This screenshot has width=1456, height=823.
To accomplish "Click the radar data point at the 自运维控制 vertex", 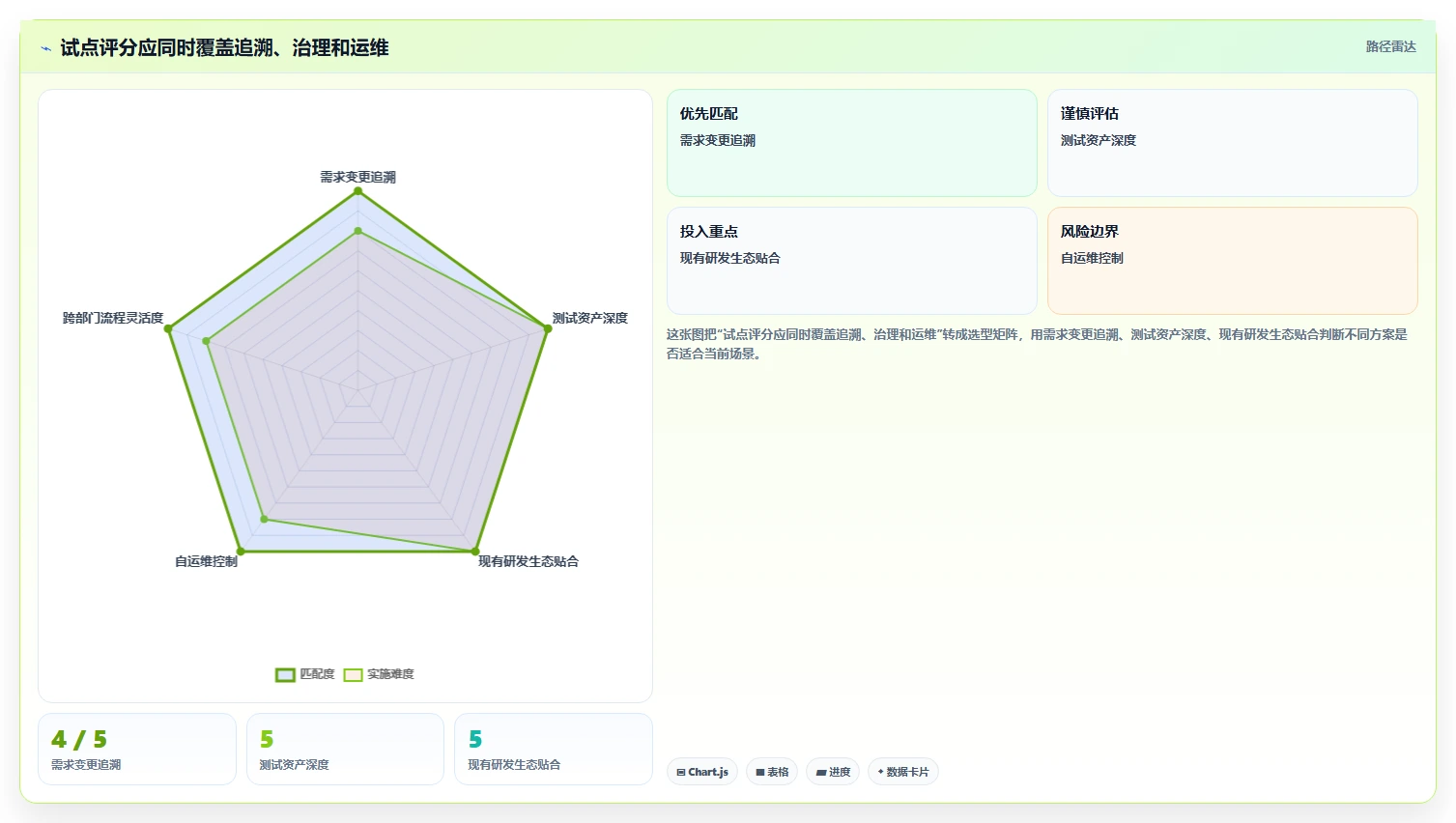I will pyautogui.click(x=241, y=552).
